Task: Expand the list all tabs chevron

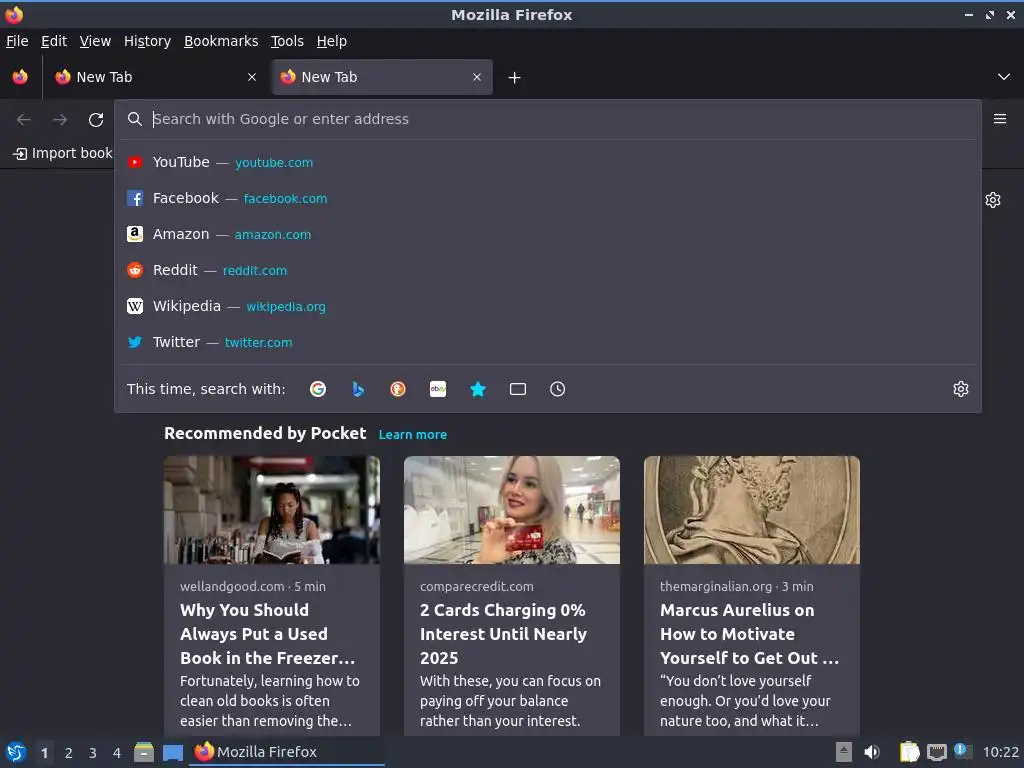Action: (x=1004, y=77)
